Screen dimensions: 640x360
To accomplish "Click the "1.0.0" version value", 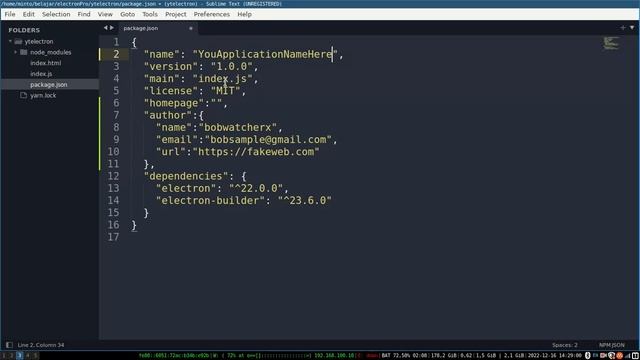I will pos(231,67).
